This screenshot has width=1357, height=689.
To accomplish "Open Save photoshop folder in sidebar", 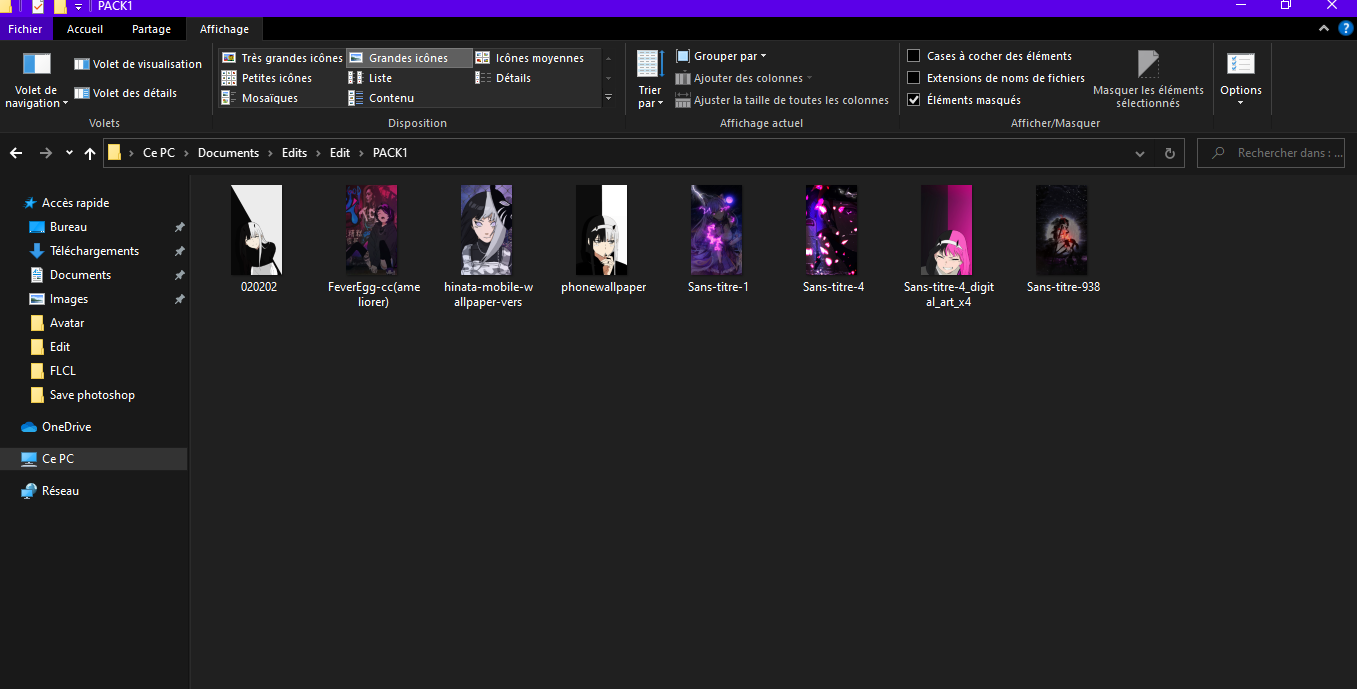I will point(92,395).
